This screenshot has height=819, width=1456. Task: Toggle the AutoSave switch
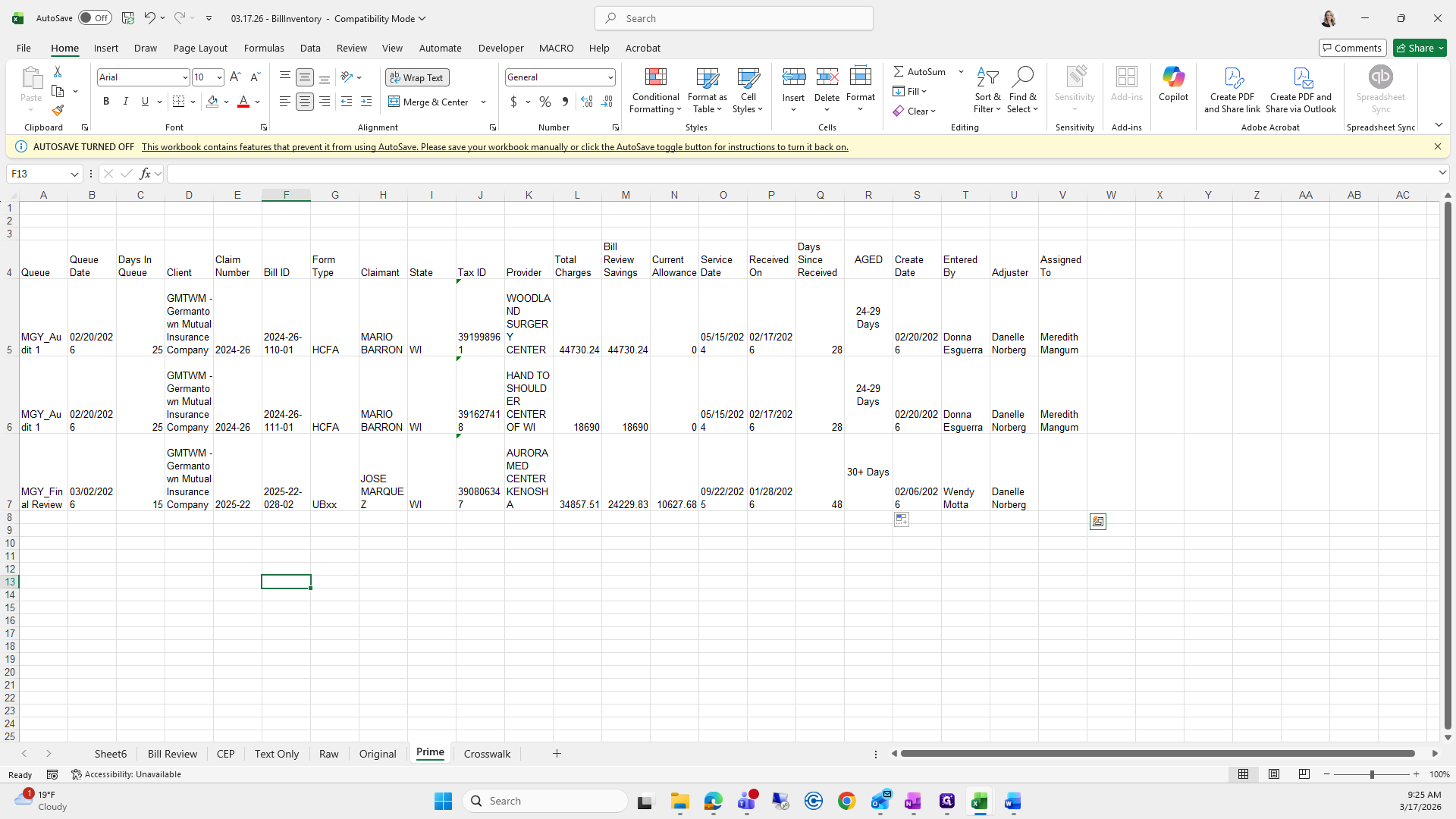[95, 18]
